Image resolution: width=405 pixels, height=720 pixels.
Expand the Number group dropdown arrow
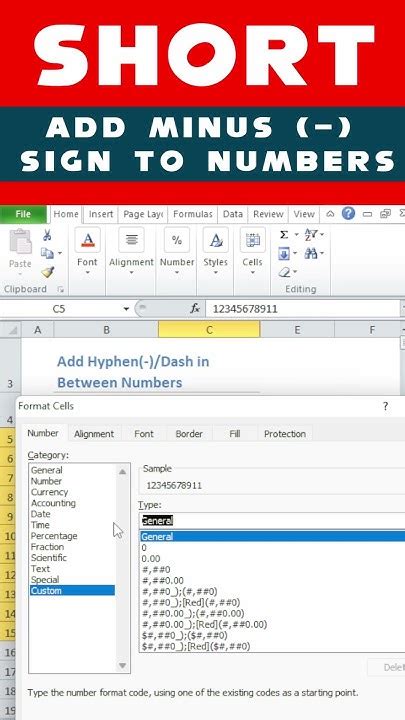point(177,272)
